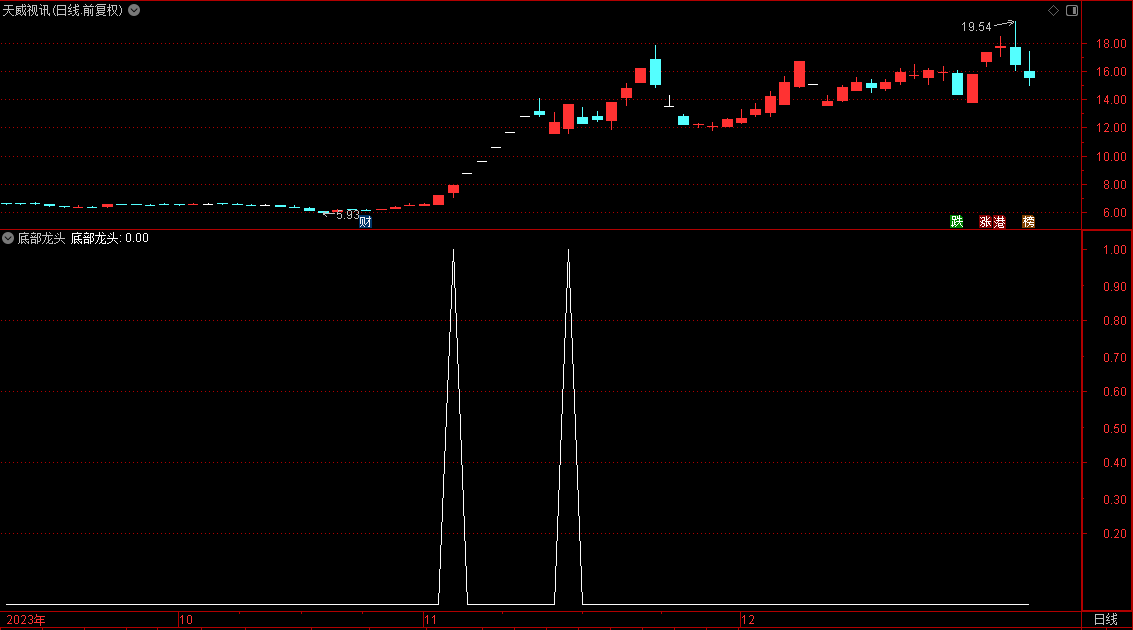The image size is (1133, 630).
Task: Click the 0.20 indicator axis label
Action: (x=1114, y=534)
